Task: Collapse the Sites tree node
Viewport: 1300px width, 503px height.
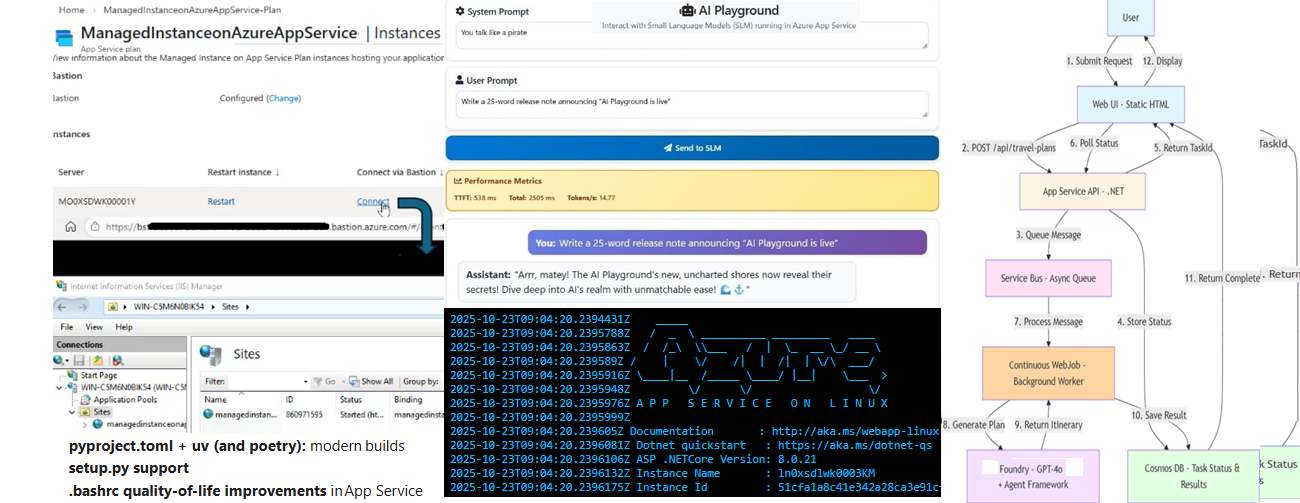Action: [x=72, y=412]
